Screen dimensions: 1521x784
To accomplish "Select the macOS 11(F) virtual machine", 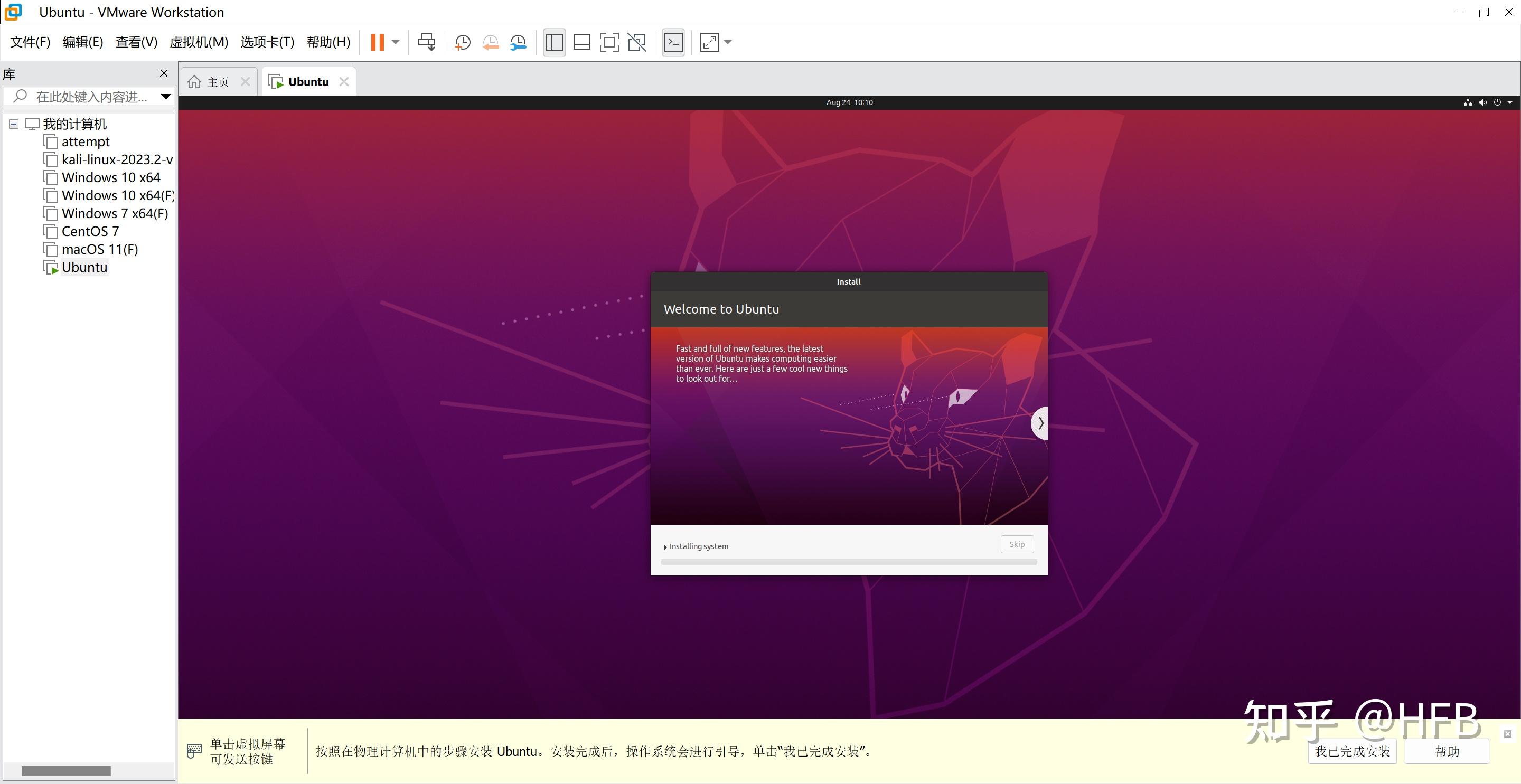I will [100, 249].
